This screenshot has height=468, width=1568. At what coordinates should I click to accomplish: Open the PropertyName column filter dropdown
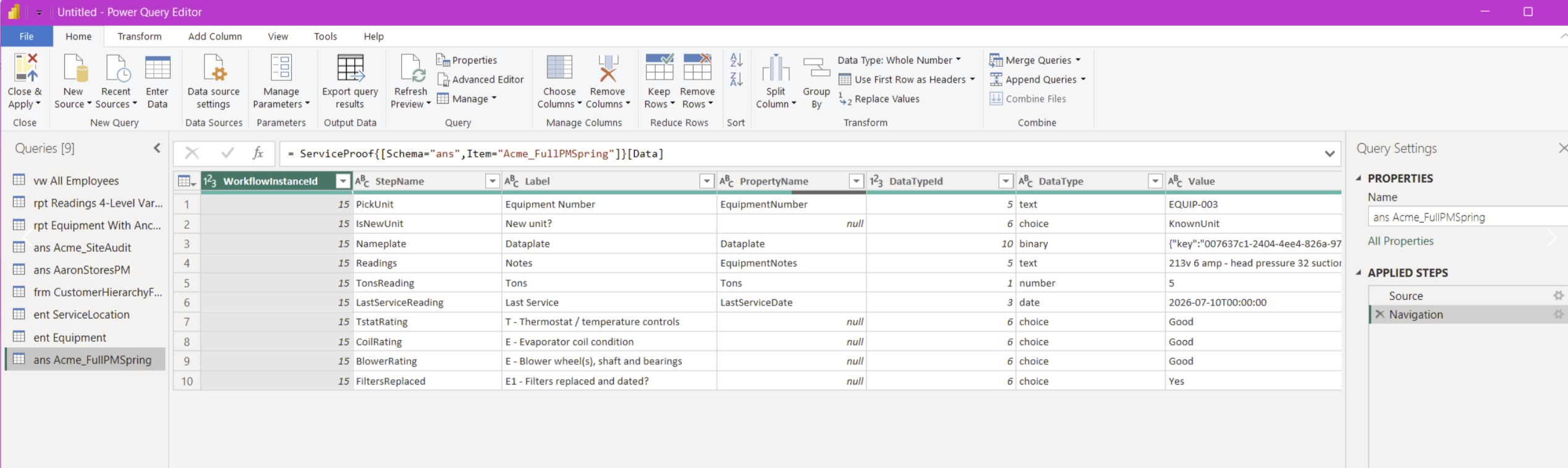tap(856, 181)
